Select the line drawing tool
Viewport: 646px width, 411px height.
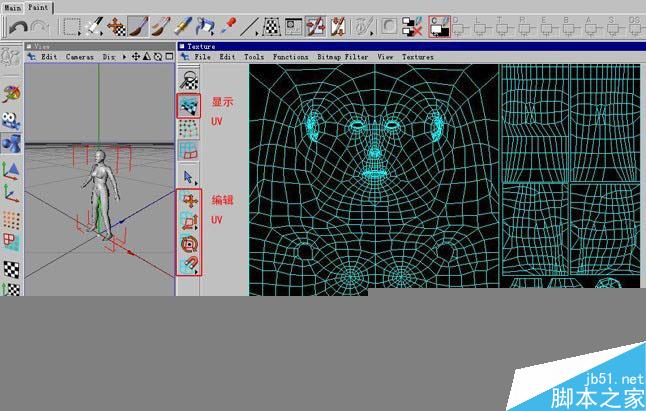(x=249, y=27)
